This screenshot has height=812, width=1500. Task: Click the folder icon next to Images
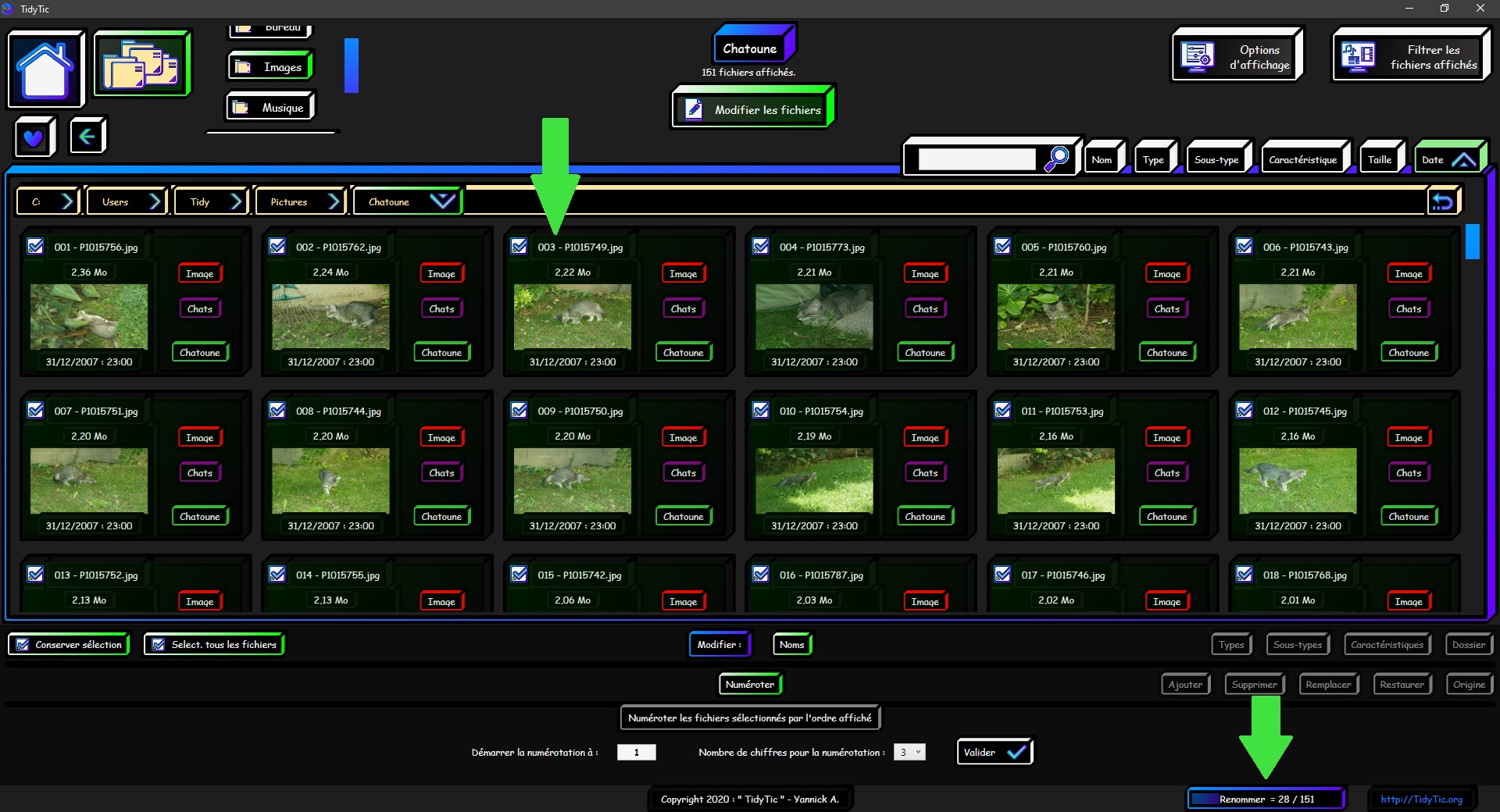point(243,67)
